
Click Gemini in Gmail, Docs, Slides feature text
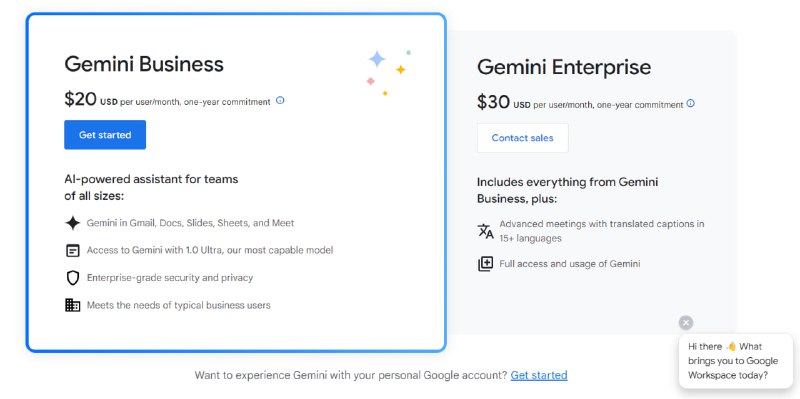[x=190, y=223]
